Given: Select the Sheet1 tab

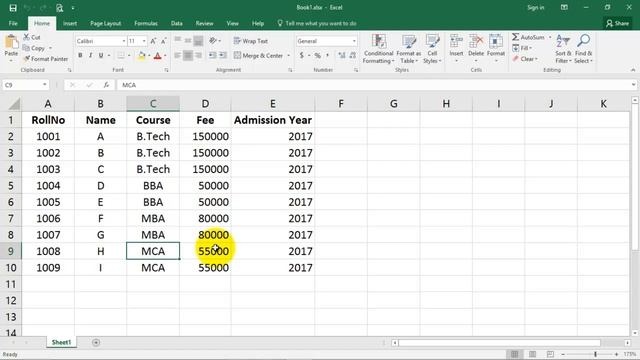Looking at the screenshot, I should [x=61, y=342].
